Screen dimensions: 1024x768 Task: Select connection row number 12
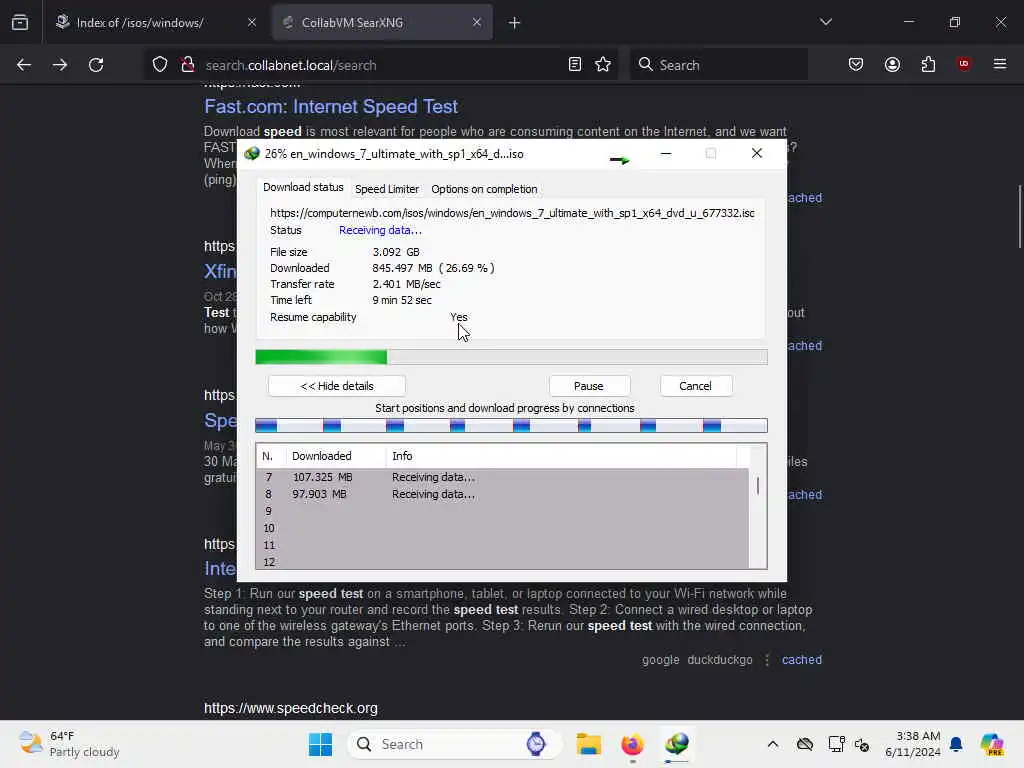502,562
